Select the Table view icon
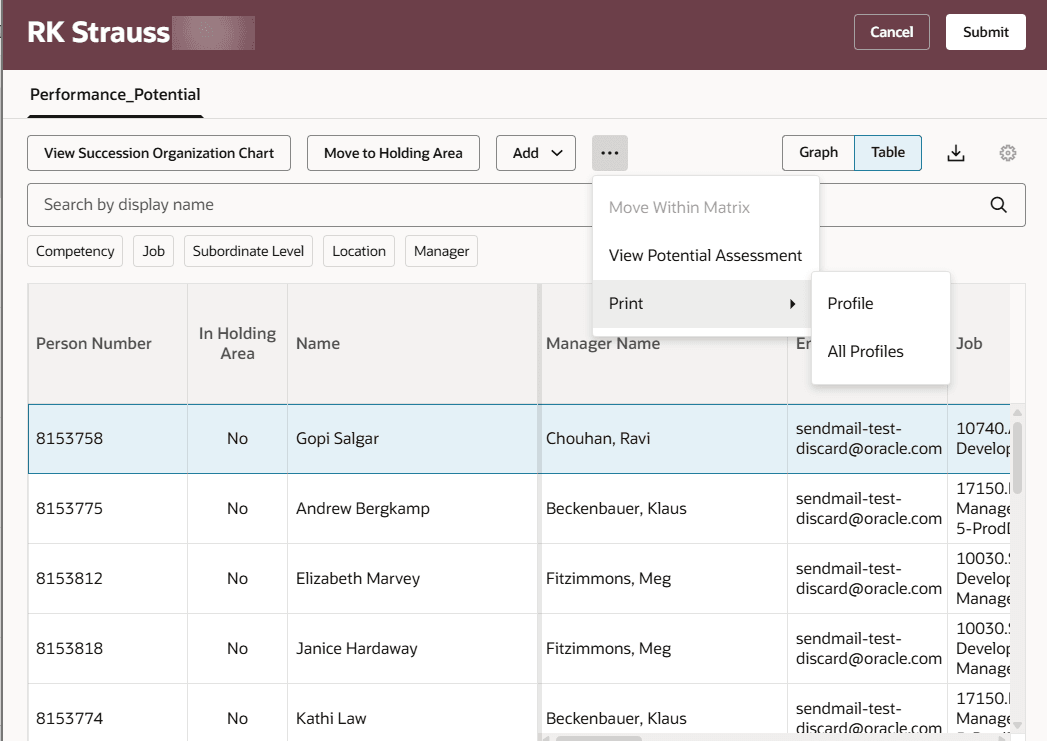 tap(888, 152)
